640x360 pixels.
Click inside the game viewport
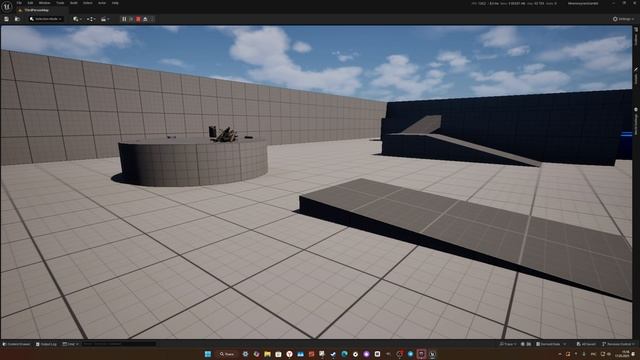[x=316, y=182]
